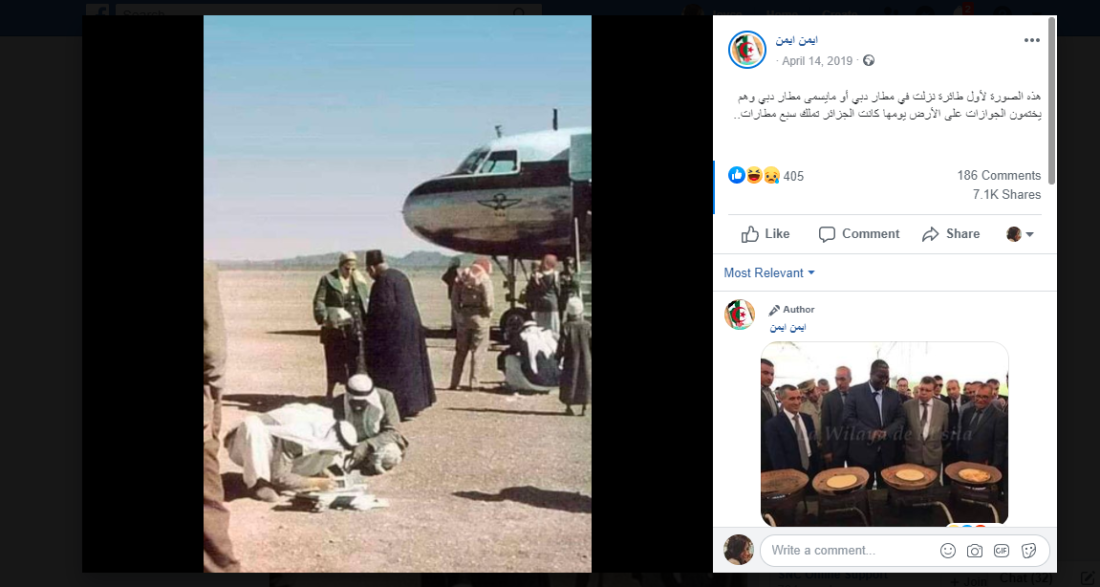Click the airplane photo in viewer
Screen dimensions: 1100x587
(x=397, y=294)
